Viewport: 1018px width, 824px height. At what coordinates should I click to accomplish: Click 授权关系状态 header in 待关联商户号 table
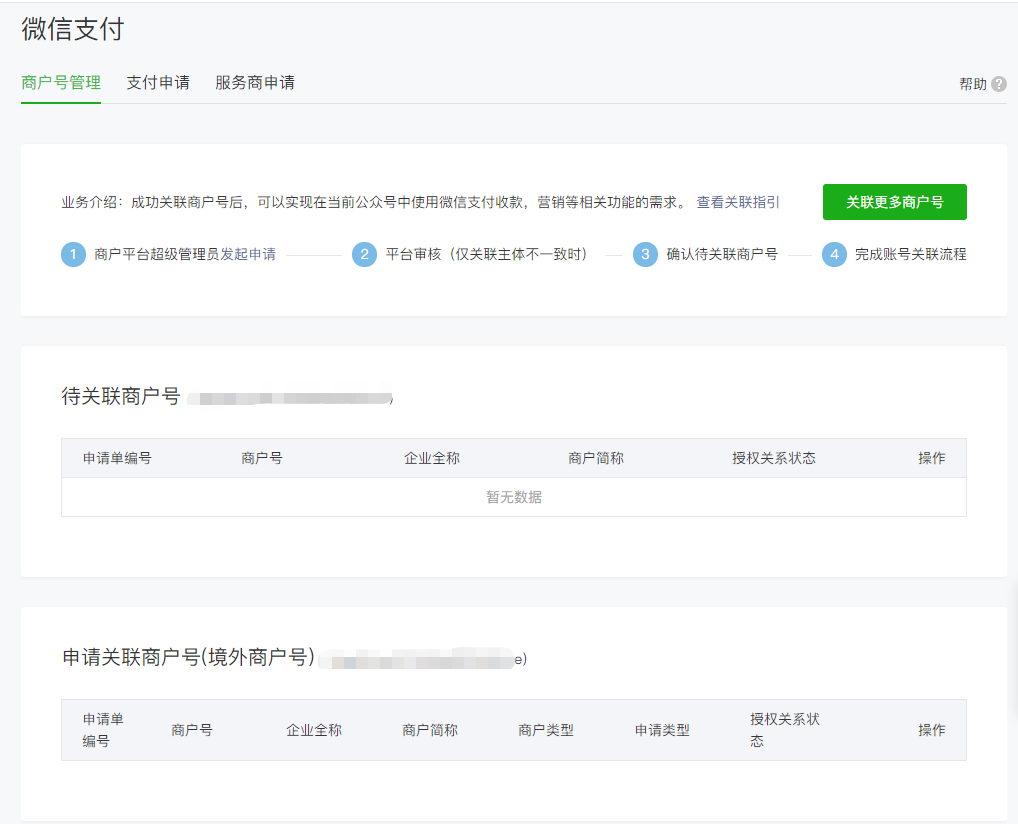(x=774, y=458)
